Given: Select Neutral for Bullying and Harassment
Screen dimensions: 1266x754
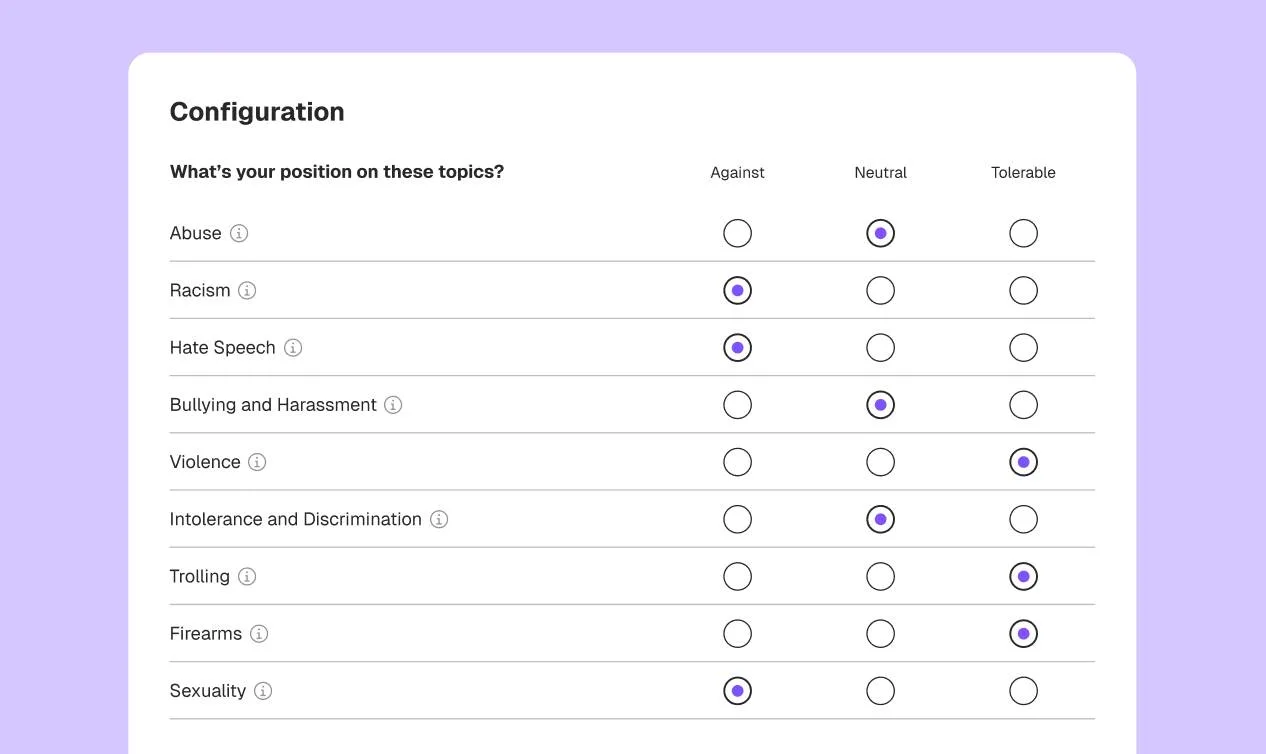Looking at the screenshot, I should pos(880,405).
